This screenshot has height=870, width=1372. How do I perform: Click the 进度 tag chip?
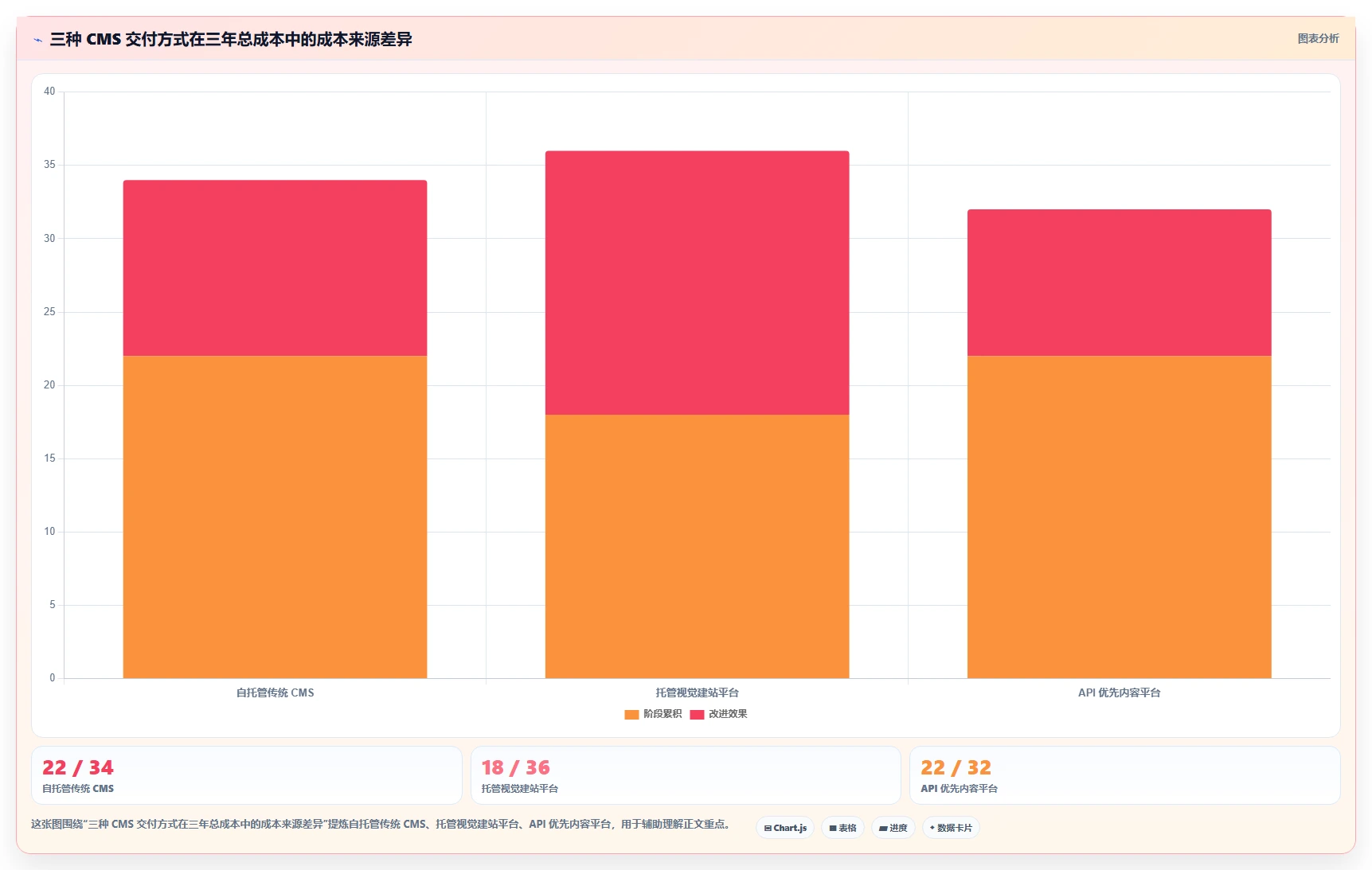893,828
